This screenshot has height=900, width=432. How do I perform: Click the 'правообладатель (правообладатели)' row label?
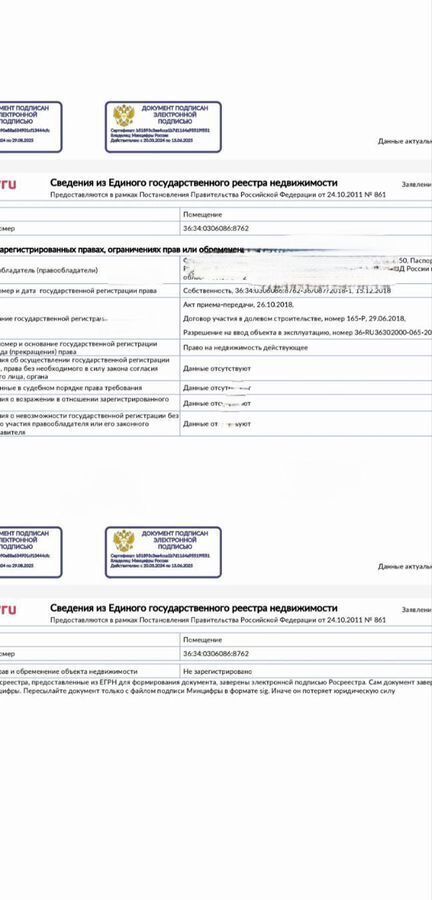pos(49,270)
